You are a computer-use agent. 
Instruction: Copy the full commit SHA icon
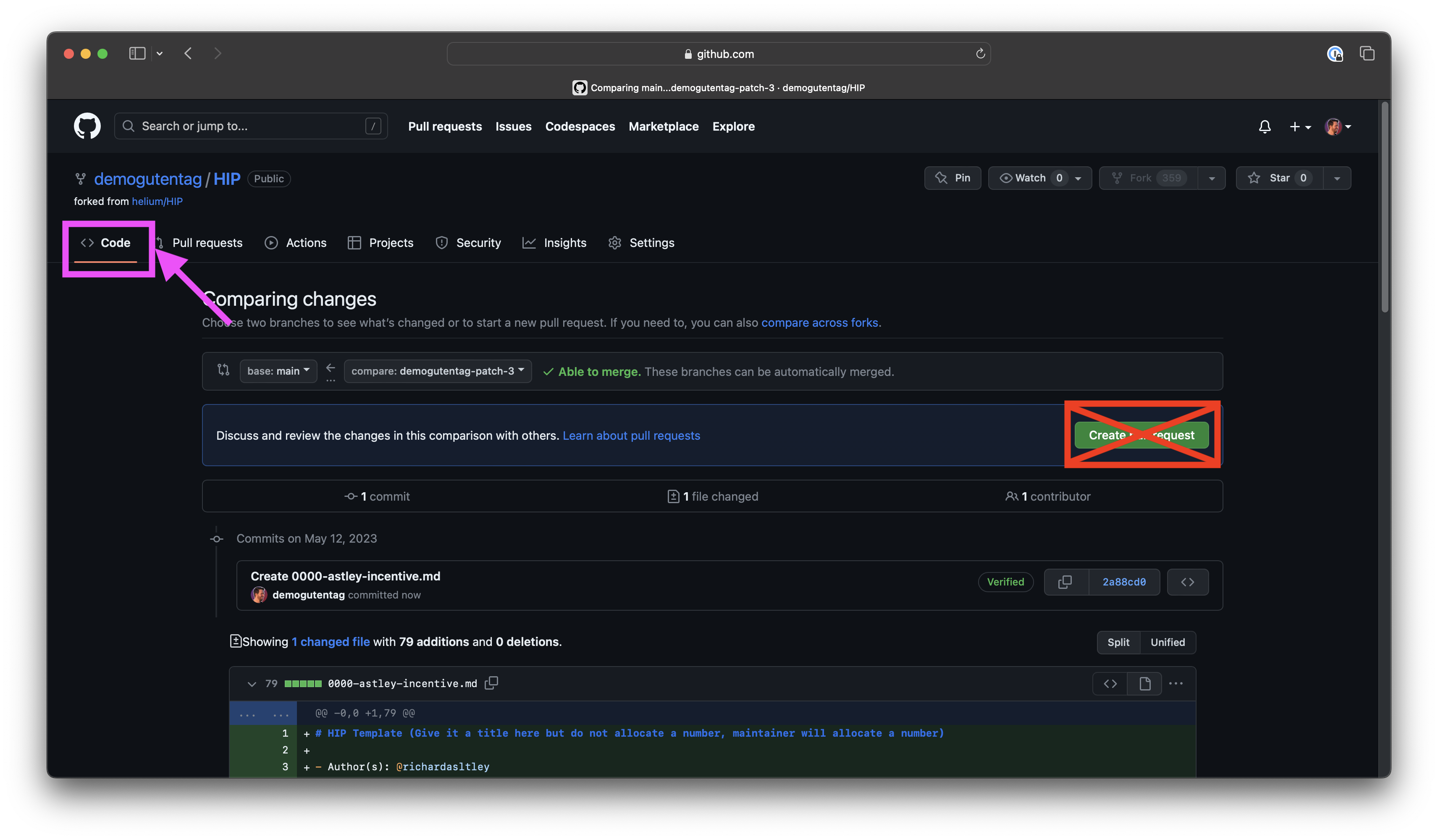click(x=1065, y=582)
